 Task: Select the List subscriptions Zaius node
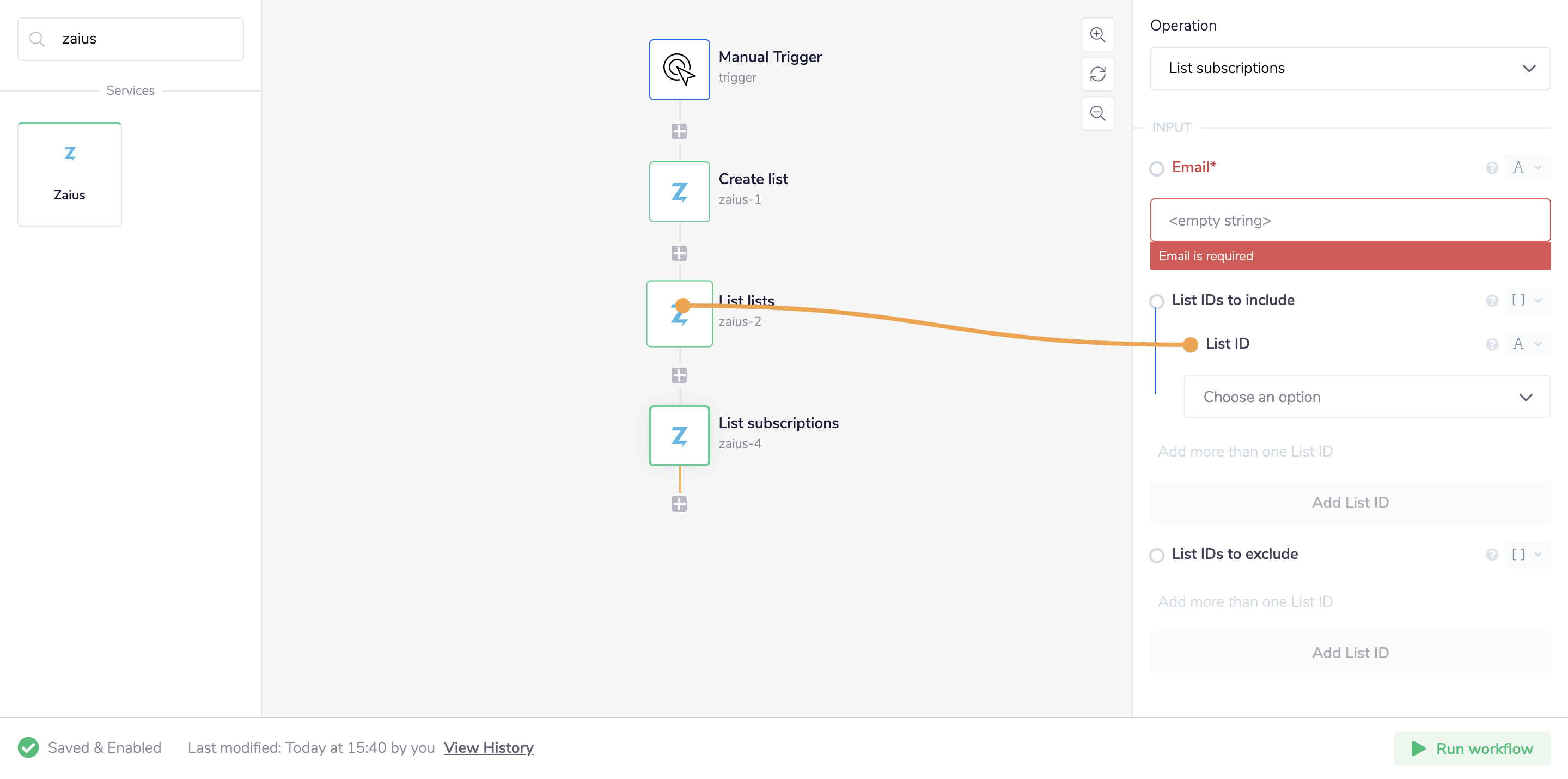[x=679, y=435]
